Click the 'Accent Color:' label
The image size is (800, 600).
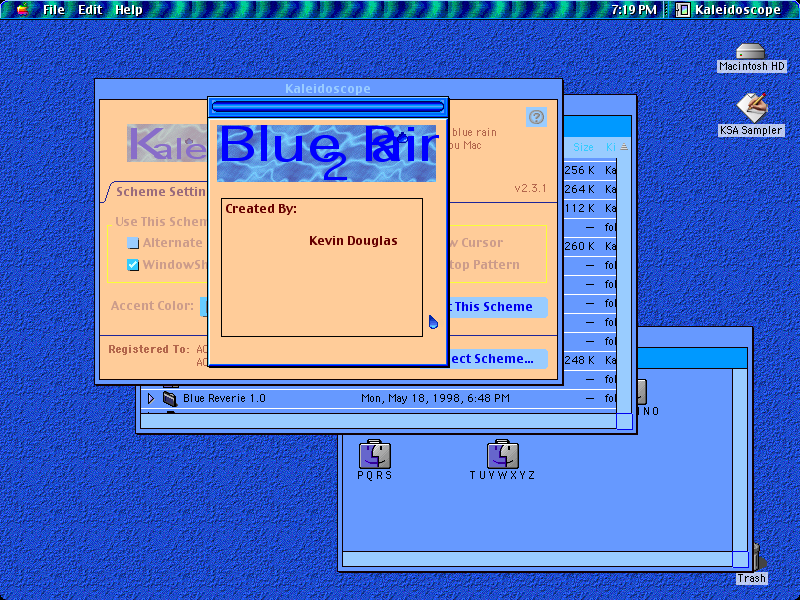point(153,306)
